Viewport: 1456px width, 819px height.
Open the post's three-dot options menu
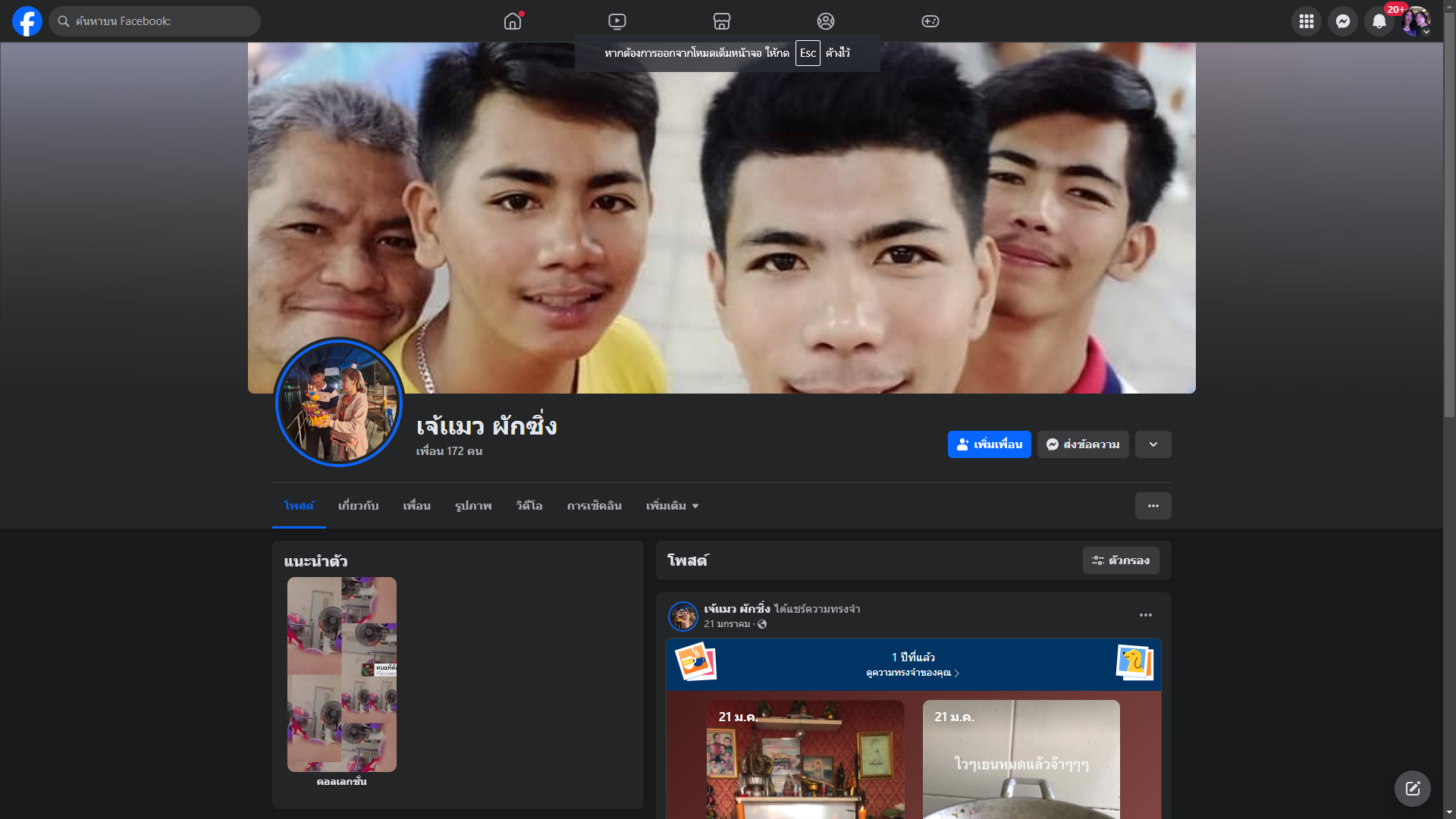click(1146, 615)
